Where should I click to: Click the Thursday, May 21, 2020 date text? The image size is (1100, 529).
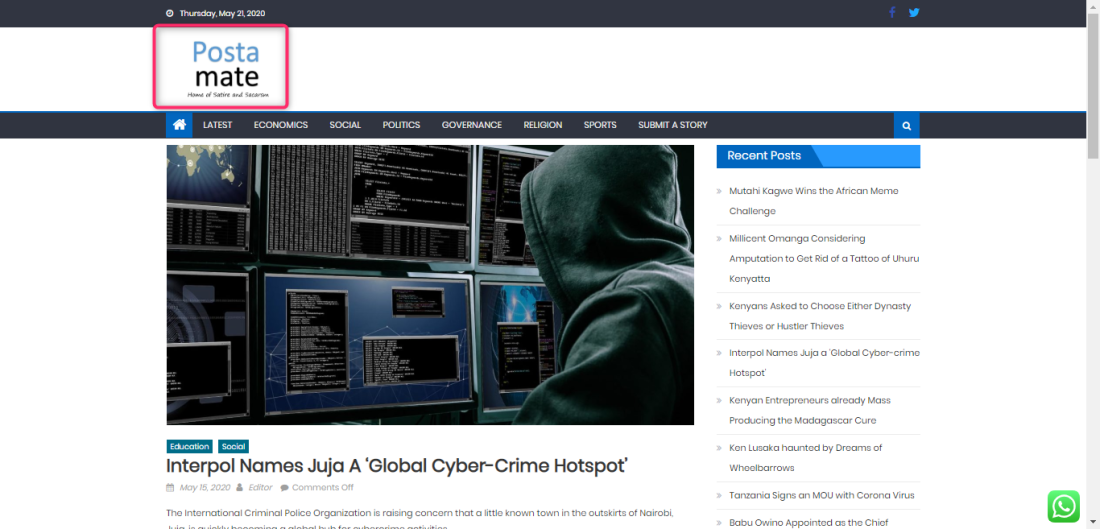point(222,13)
